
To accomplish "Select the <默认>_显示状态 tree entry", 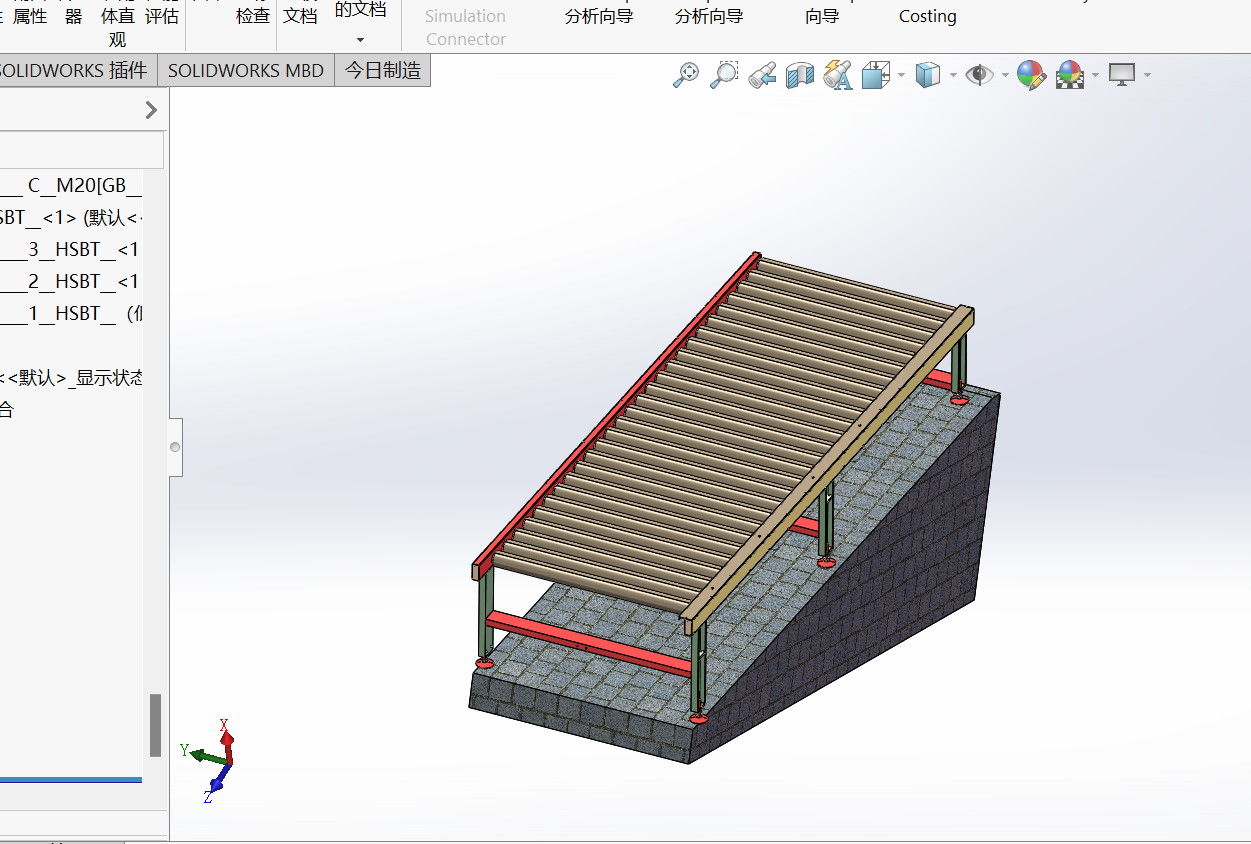I will (x=71, y=378).
